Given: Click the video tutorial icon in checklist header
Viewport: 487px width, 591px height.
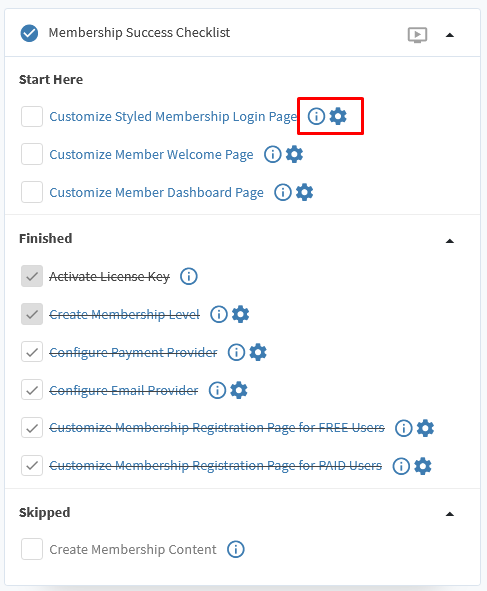Looking at the screenshot, I should coord(417,35).
